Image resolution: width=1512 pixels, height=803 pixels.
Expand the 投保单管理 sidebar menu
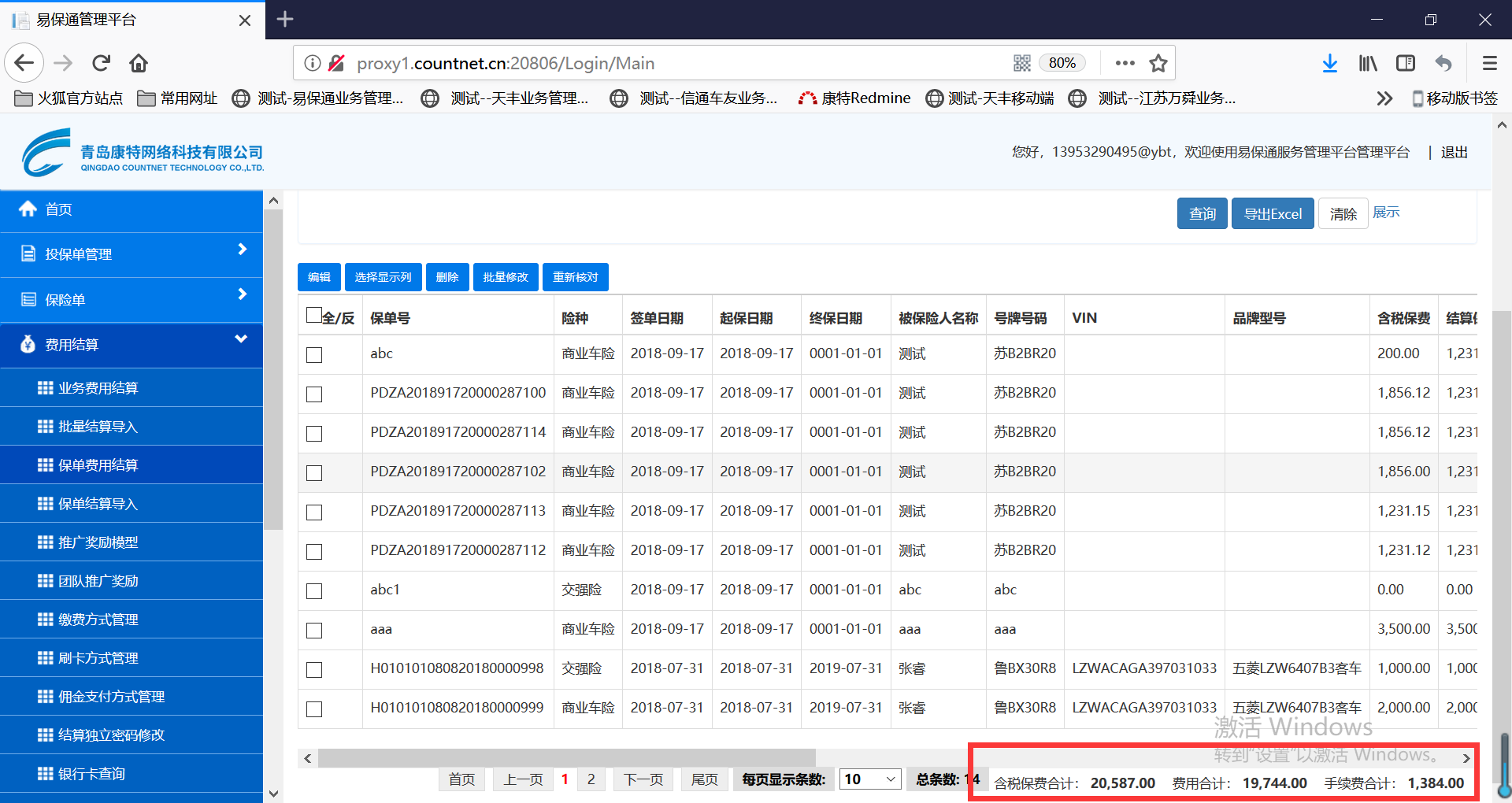point(131,254)
